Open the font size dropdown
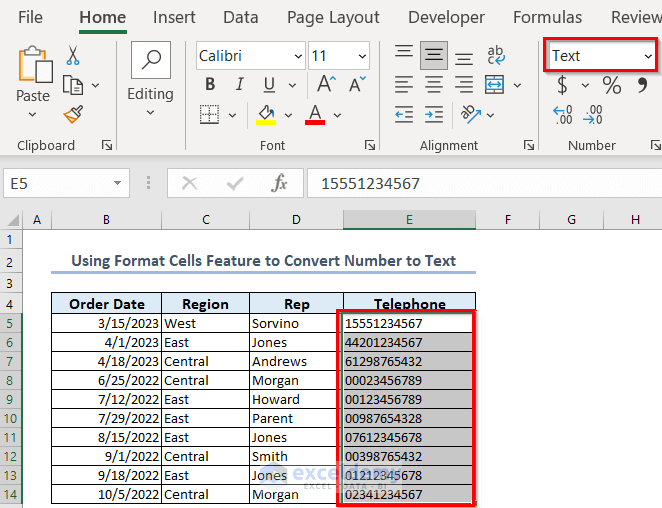Image resolution: width=662 pixels, height=508 pixels. click(x=362, y=56)
